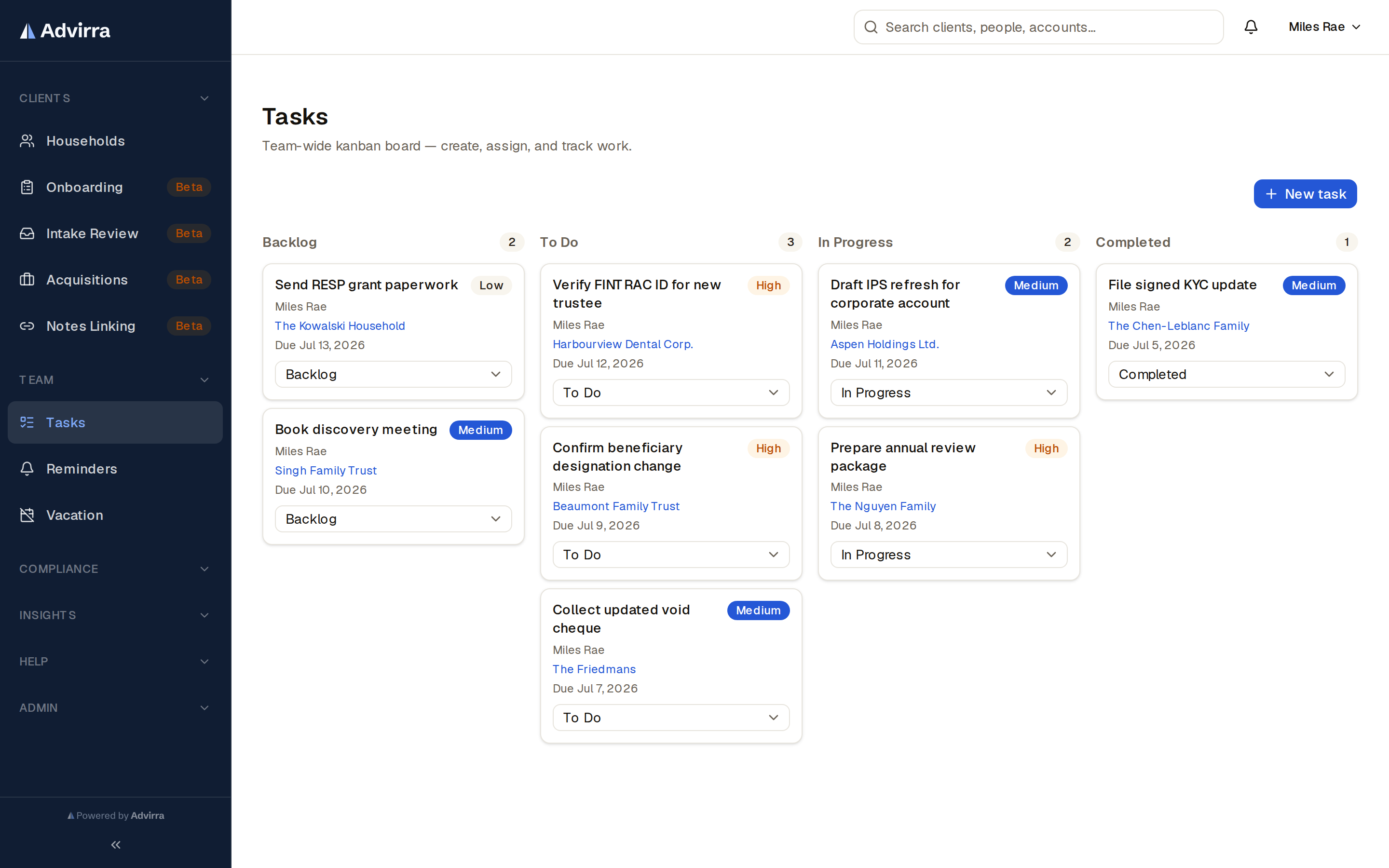Click the To Do column count badge
The height and width of the screenshot is (868, 1389).
tap(790, 242)
